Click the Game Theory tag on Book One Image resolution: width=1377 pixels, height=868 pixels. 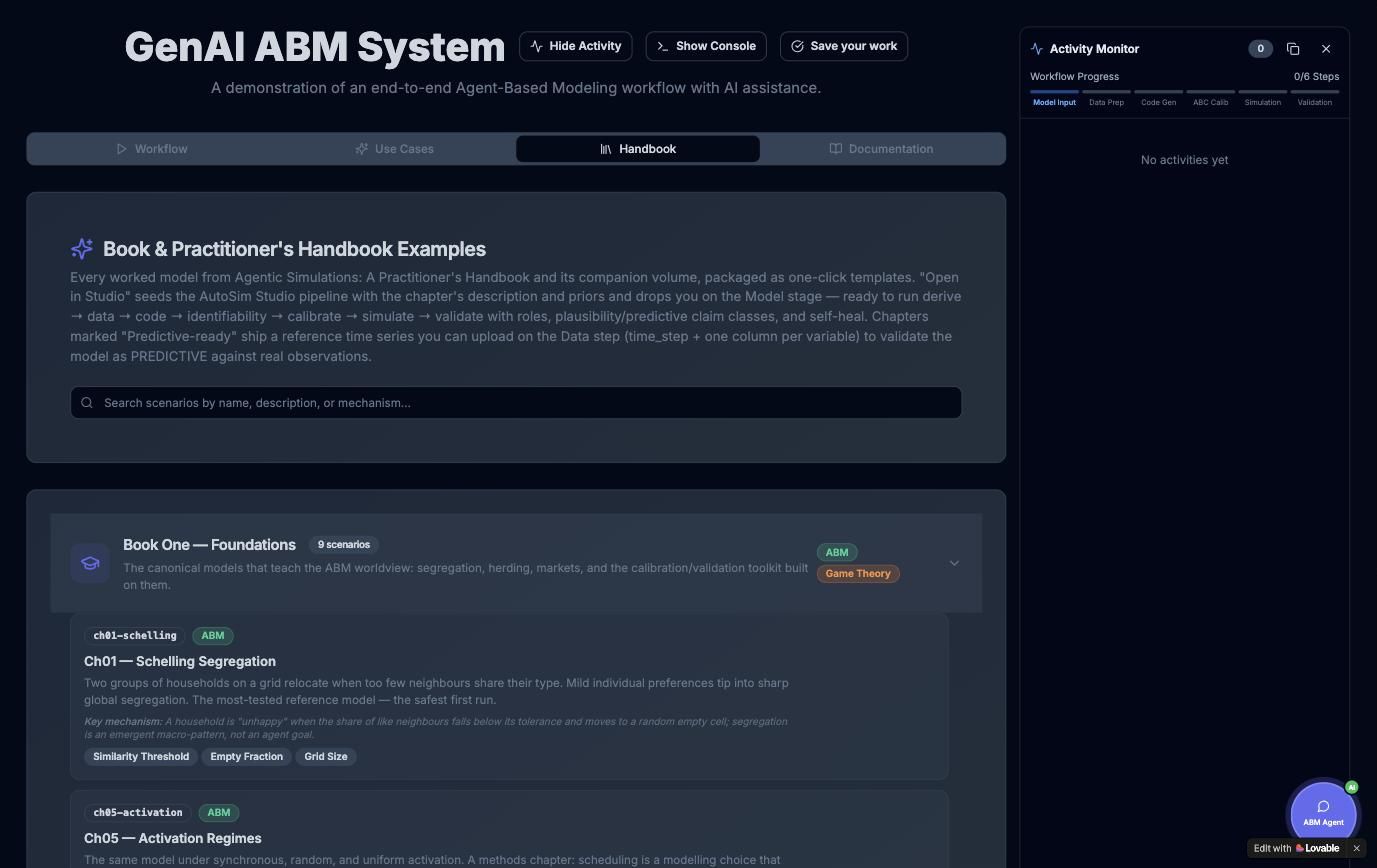pyautogui.click(x=858, y=574)
